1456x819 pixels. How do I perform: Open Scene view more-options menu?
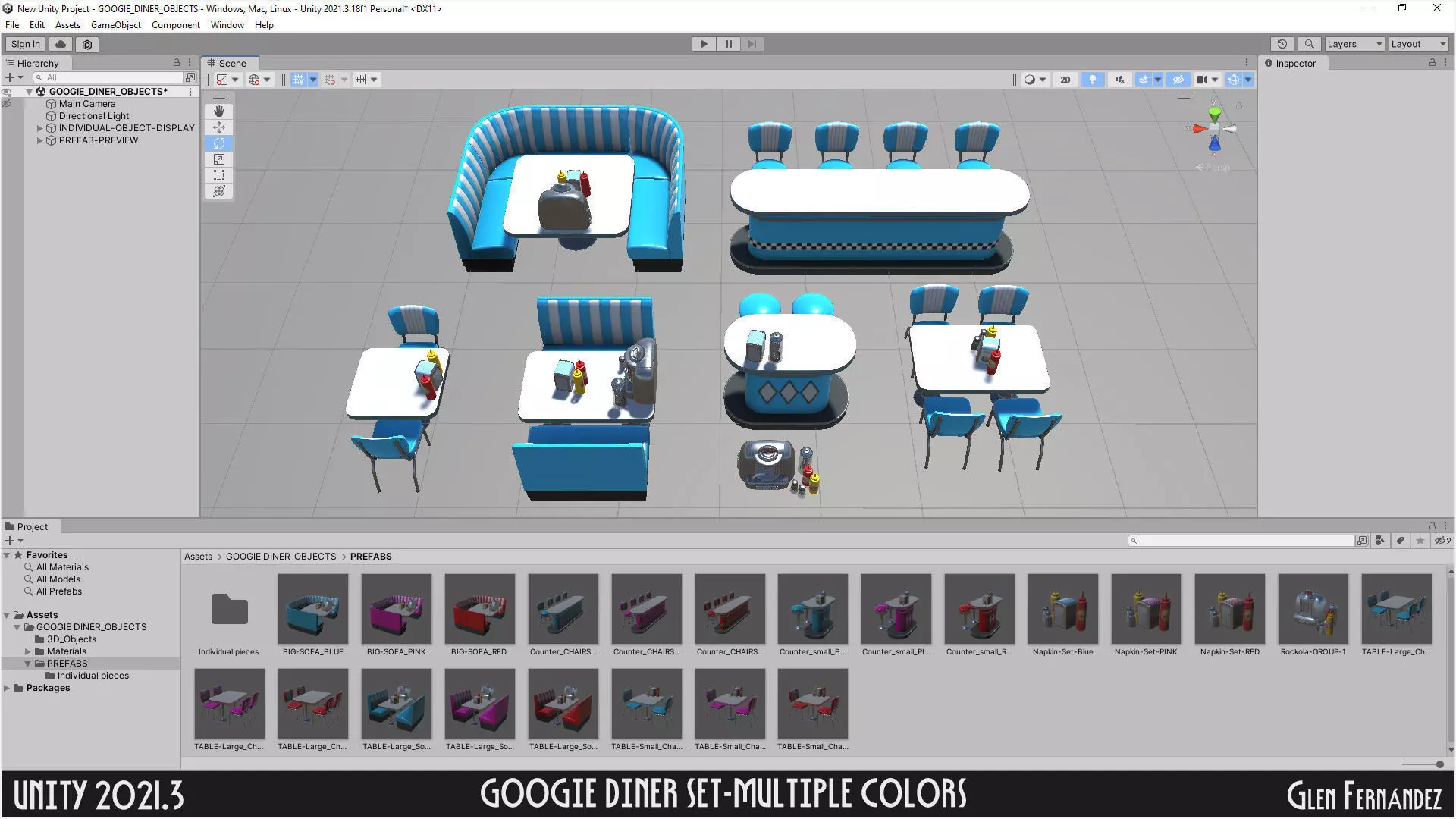1246,63
